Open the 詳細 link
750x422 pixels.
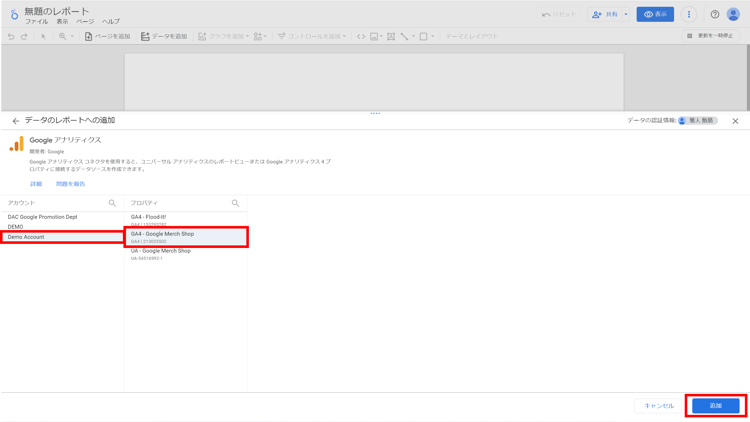(36, 184)
